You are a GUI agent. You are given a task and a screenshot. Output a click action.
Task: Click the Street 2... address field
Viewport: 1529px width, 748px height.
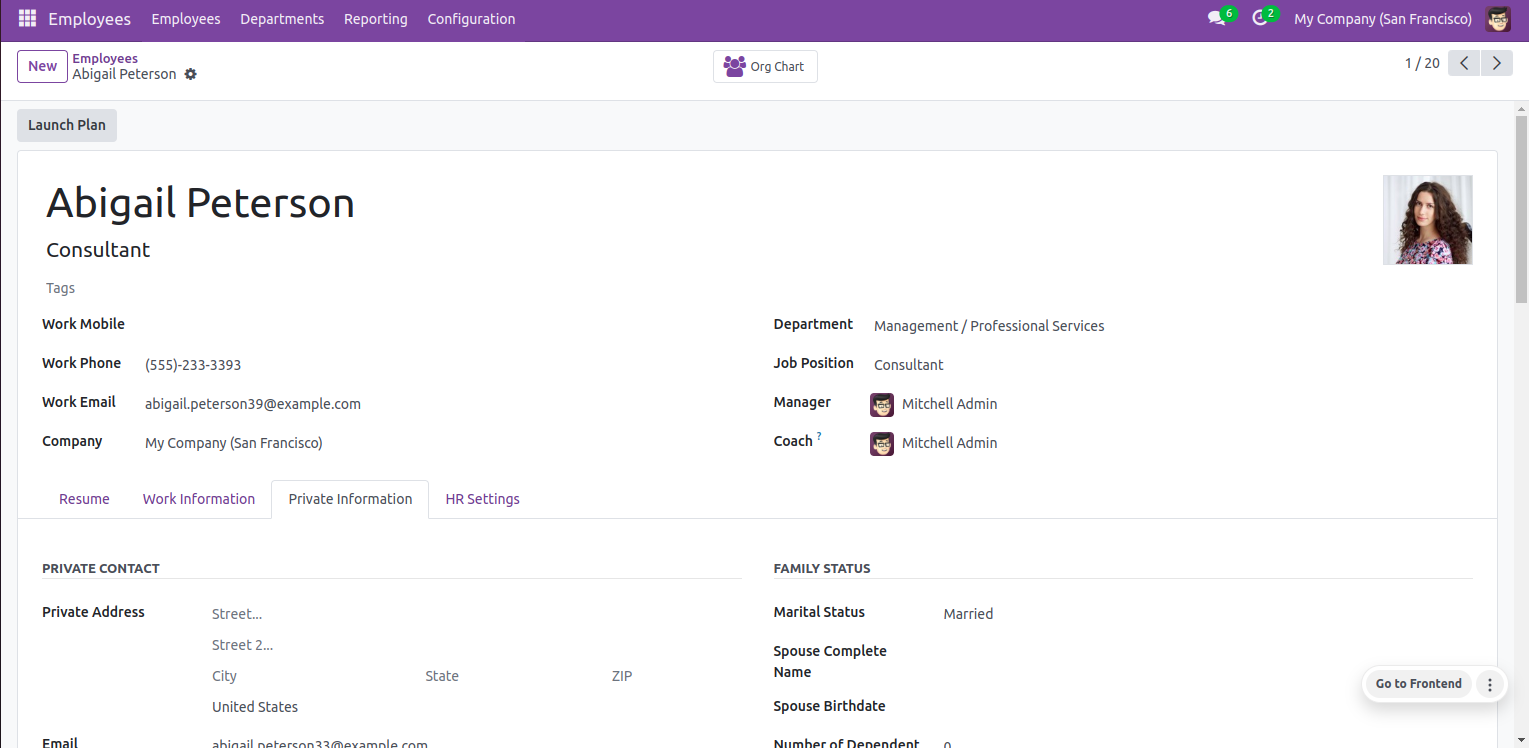point(476,645)
